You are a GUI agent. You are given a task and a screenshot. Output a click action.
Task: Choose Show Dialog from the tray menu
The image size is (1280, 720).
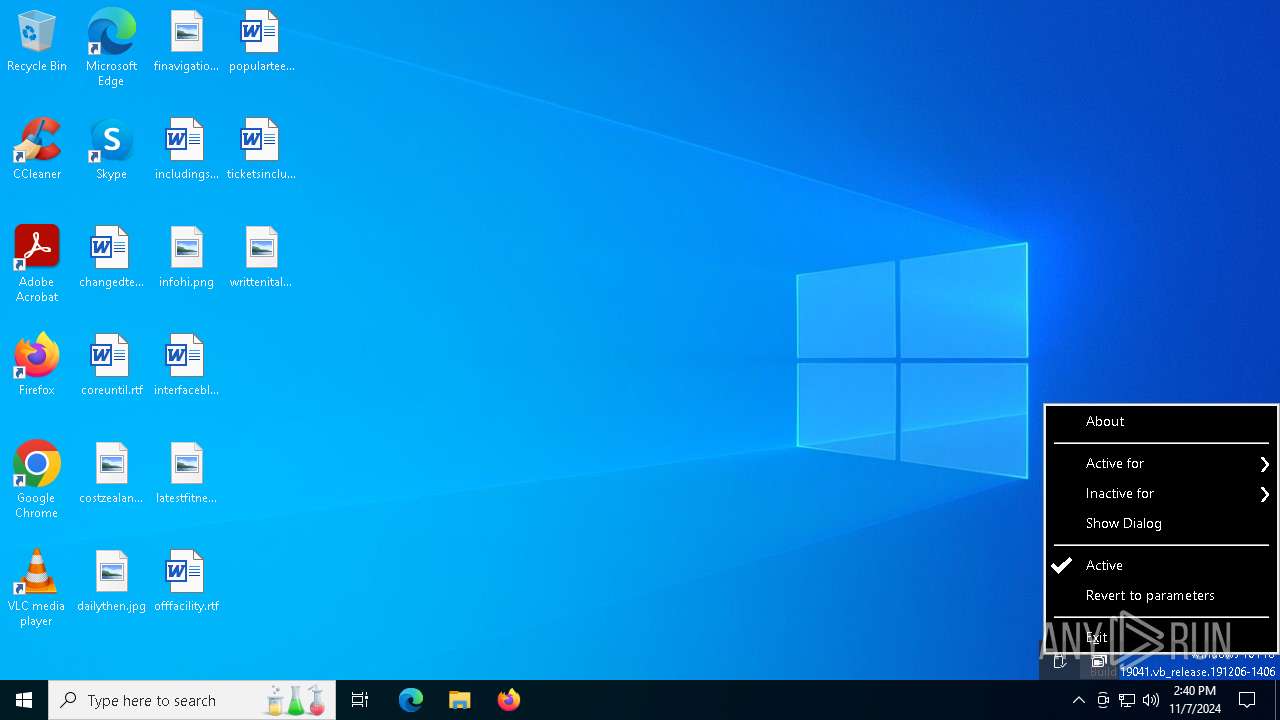[1161, 524]
